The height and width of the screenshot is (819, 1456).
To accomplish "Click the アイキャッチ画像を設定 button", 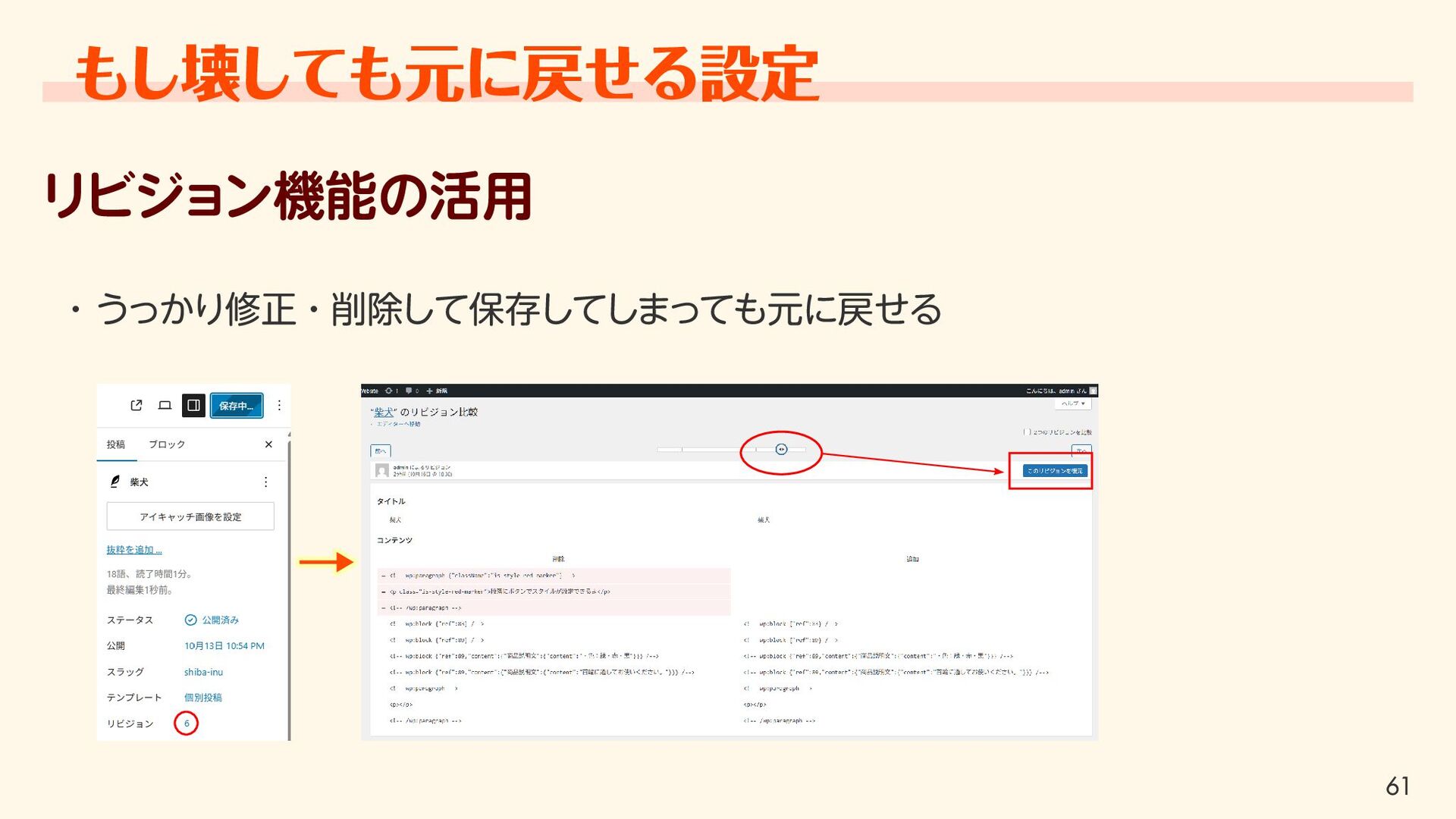I will coord(190,516).
